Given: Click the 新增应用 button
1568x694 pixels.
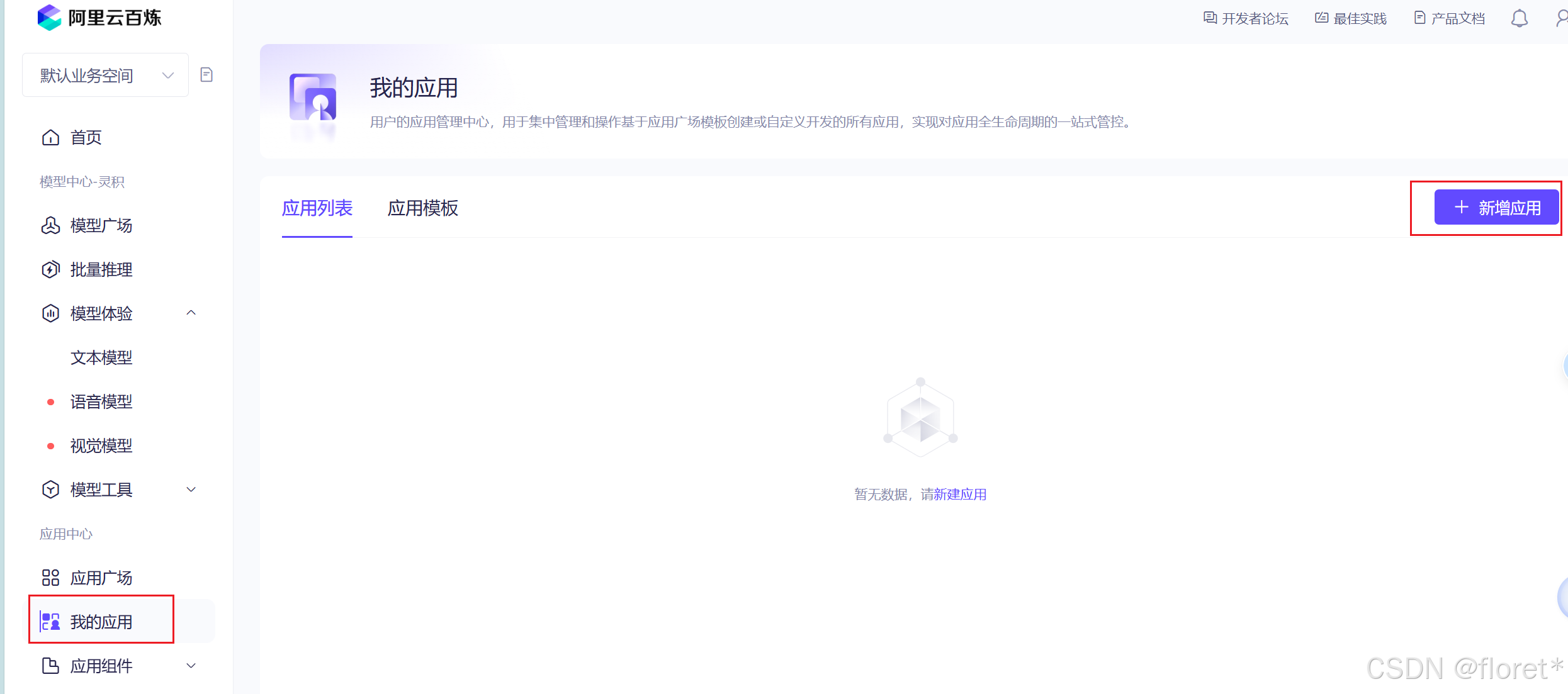Looking at the screenshot, I should click(1496, 208).
